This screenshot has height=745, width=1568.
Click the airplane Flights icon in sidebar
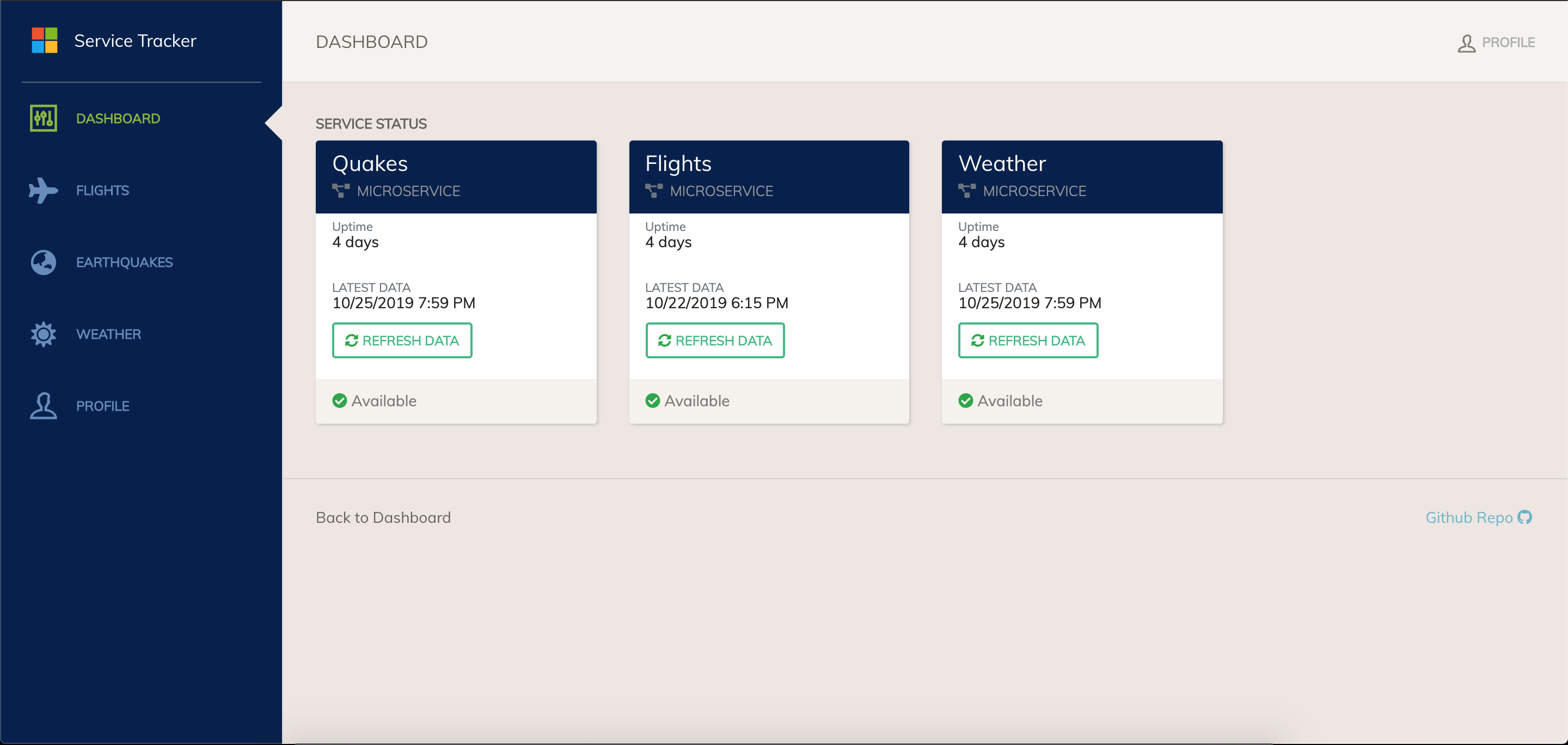pyautogui.click(x=43, y=190)
